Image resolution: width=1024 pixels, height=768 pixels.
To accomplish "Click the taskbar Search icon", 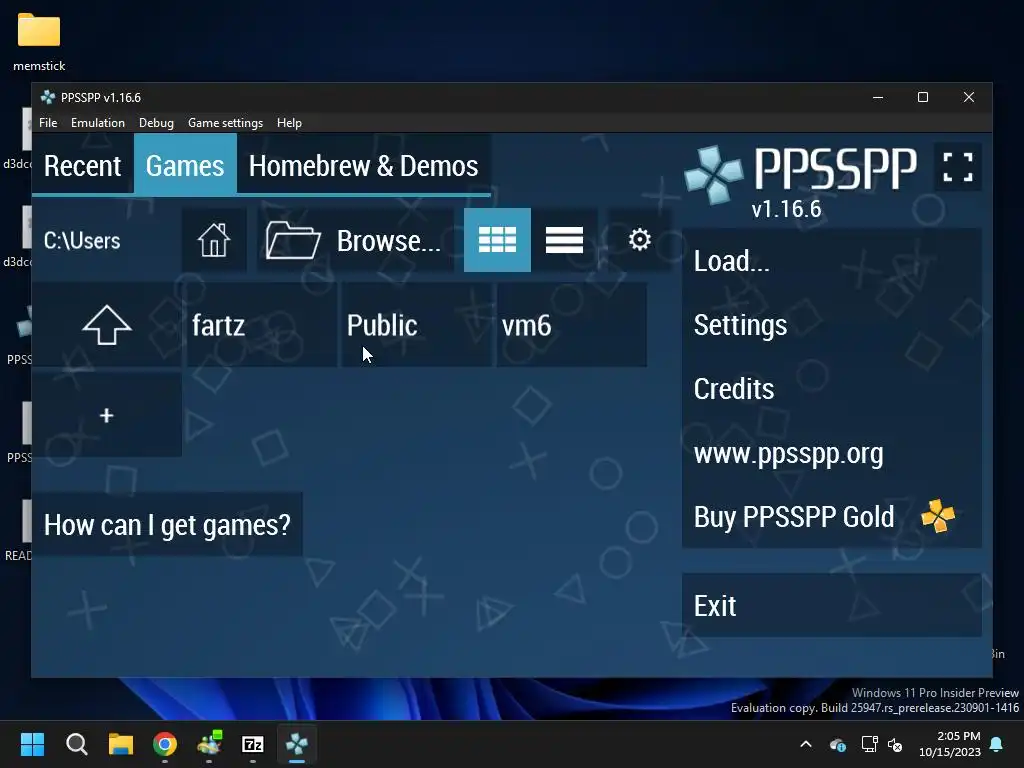I will pos(76,744).
